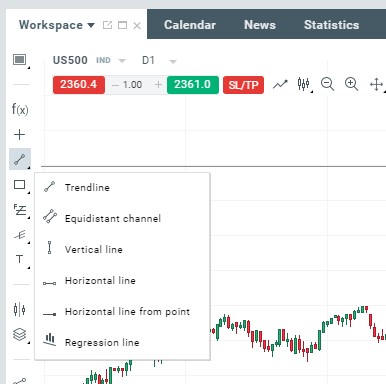The height and width of the screenshot is (384, 386).
Task: Open the D1 timeframe dropdown
Action: click(173, 61)
